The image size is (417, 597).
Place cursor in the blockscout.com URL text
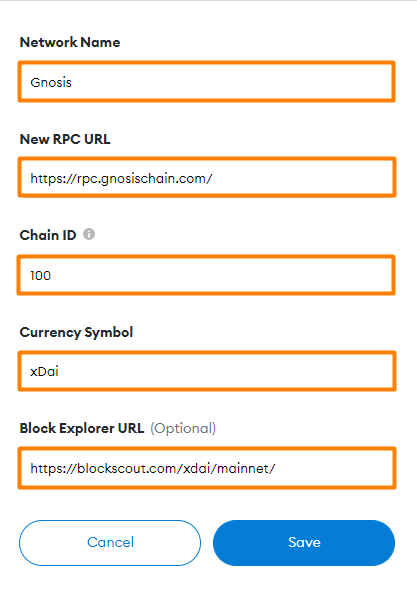pyautogui.click(x=152, y=468)
